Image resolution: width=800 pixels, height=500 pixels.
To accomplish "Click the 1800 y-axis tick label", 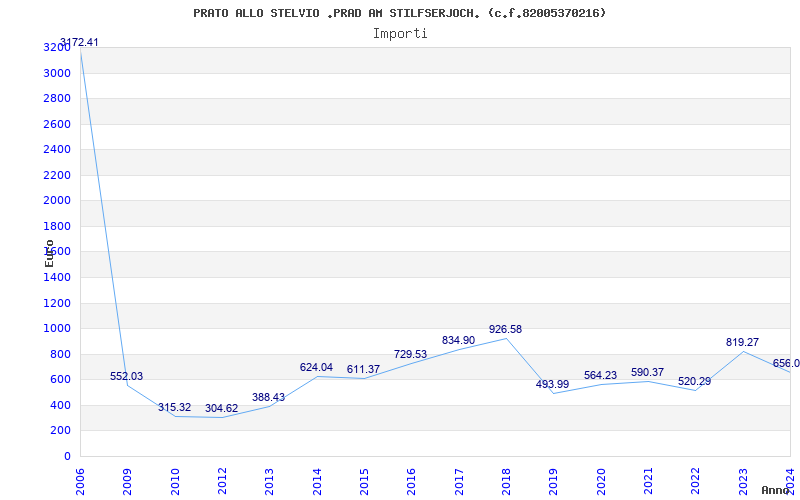I will pos(57,226).
